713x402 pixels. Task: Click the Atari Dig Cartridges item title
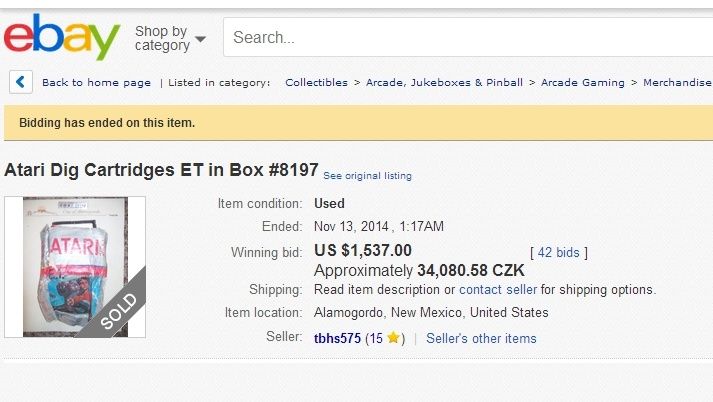point(161,170)
